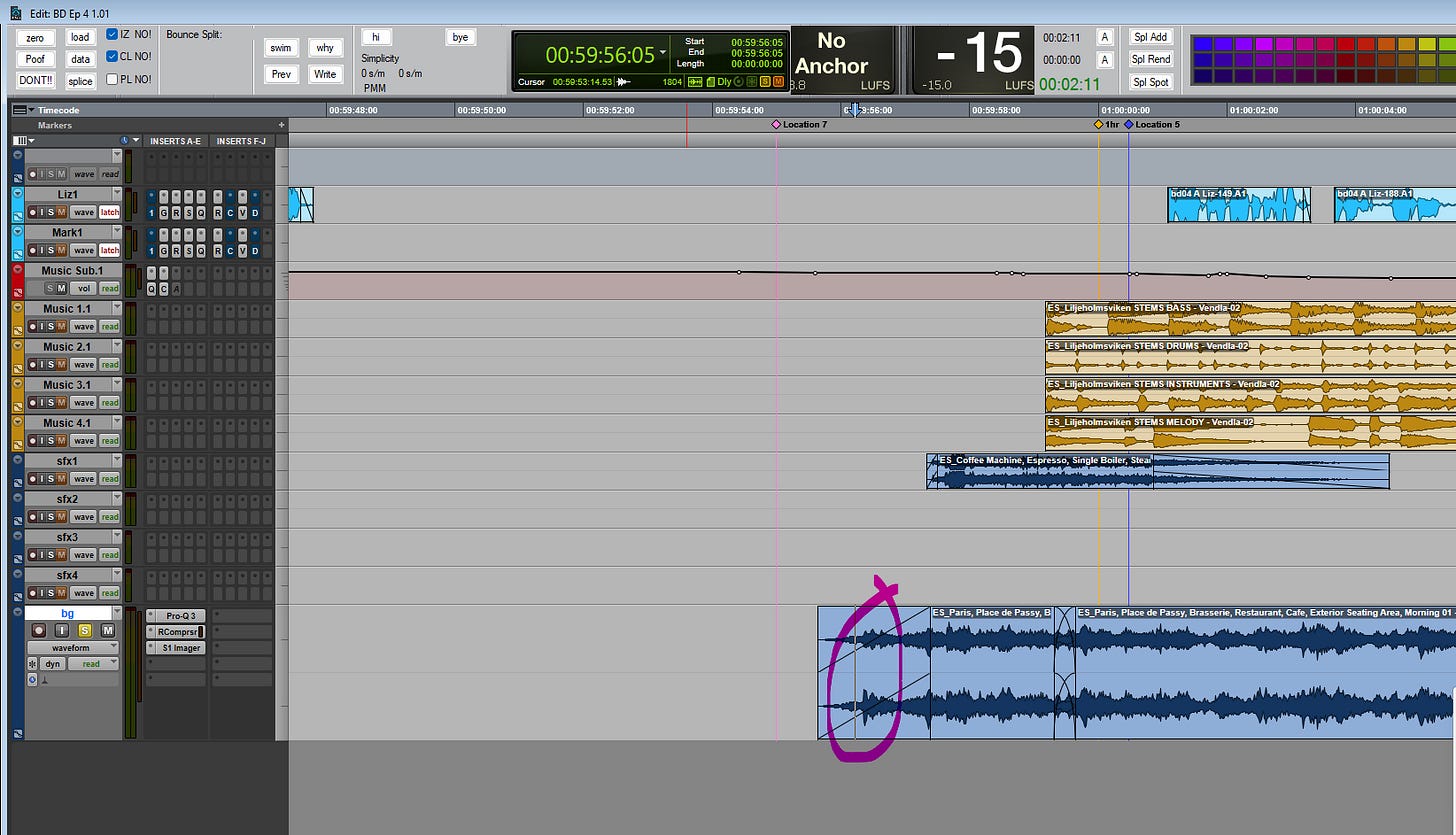Viewport: 1456px width, 835px height.
Task: Open sfx2 track wave view selector
Action: (83, 516)
